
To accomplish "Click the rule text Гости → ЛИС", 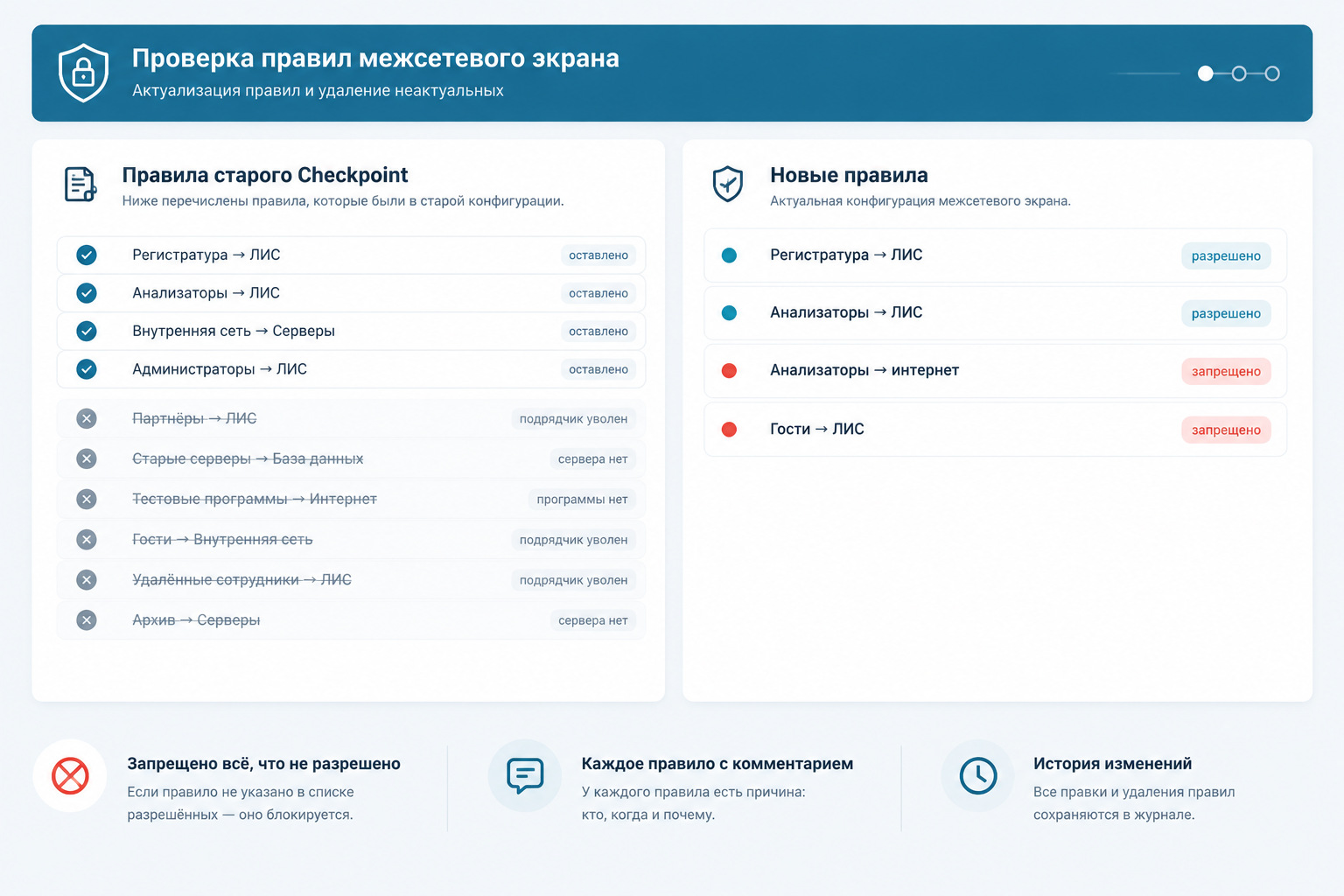I will point(817,429).
